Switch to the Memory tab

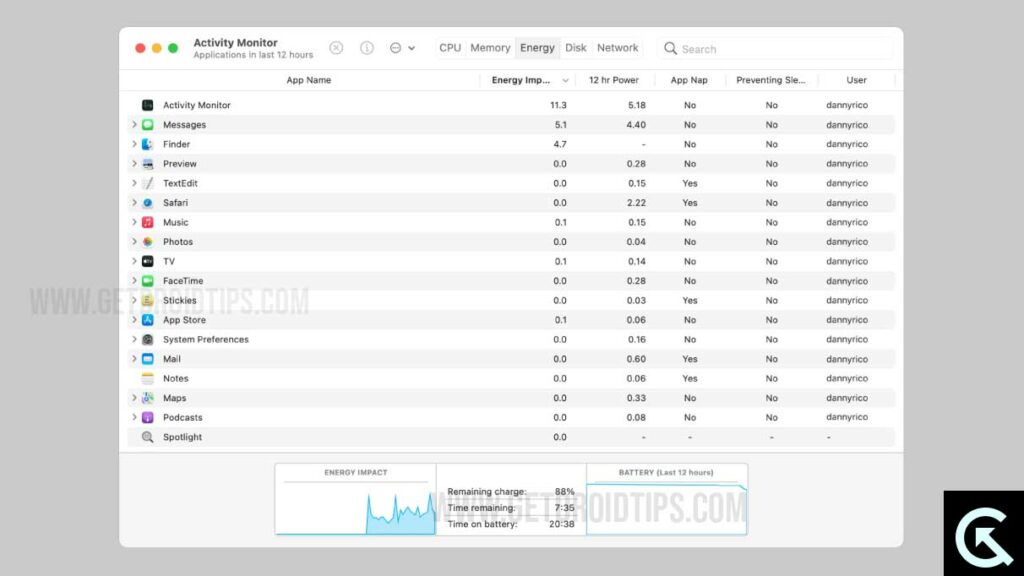point(490,48)
